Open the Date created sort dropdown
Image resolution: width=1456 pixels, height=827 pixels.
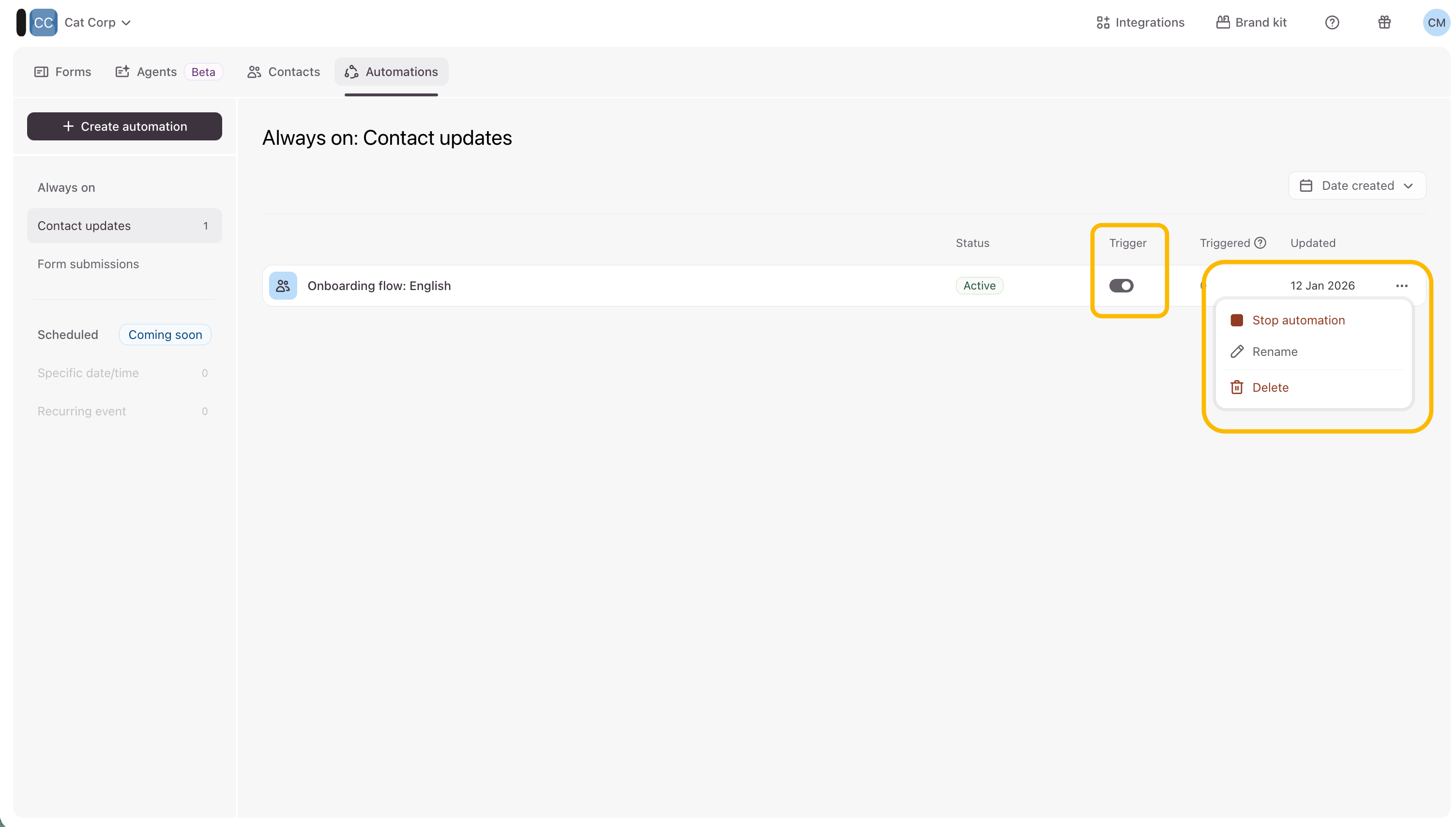click(x=1357, y=186)
